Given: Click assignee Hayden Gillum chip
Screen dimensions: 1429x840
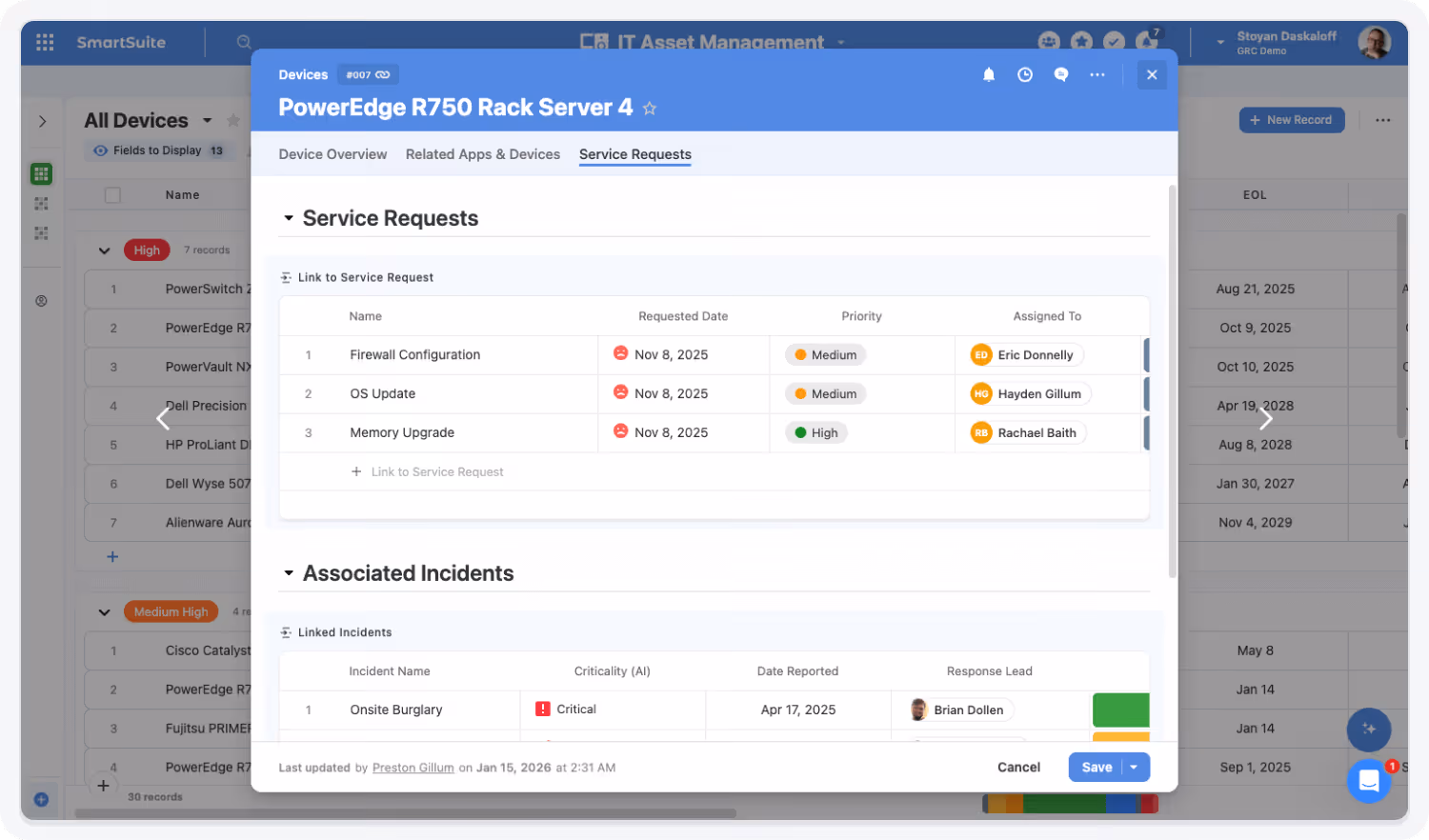Looking at the screenshot, I should click(1030, 394).
